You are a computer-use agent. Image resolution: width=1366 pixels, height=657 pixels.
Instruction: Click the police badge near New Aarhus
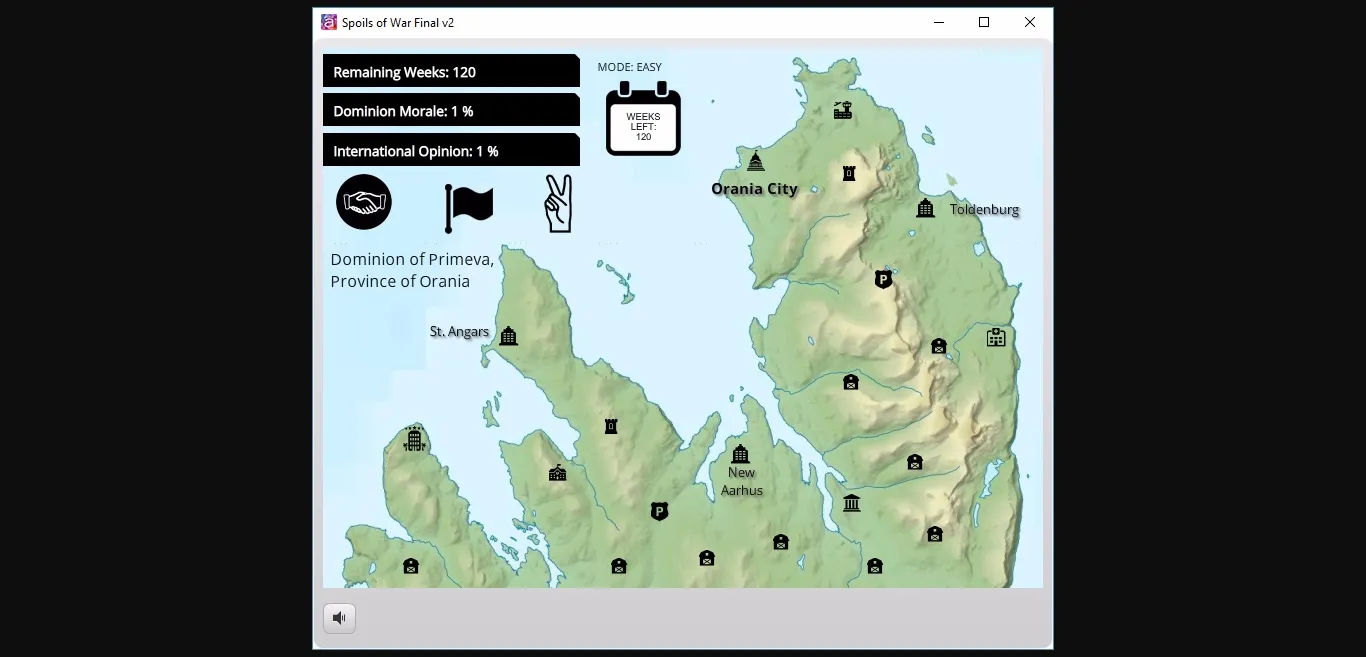[659, 511]
